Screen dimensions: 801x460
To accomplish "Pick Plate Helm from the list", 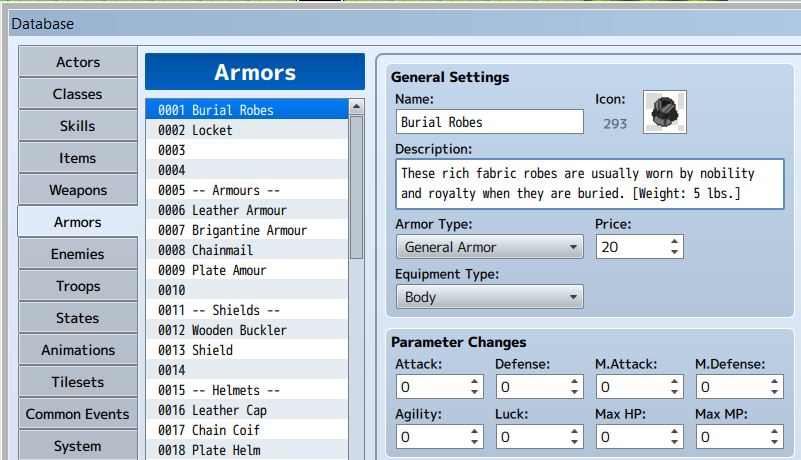I will 247,450.
